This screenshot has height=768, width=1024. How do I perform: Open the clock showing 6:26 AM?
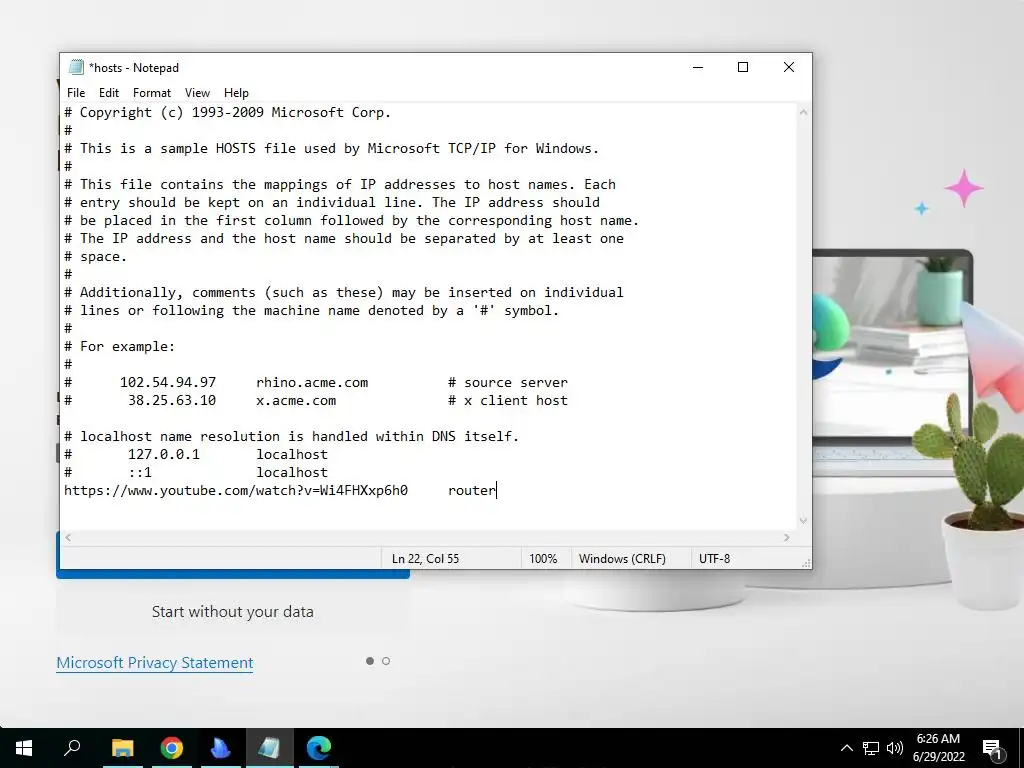click(x=938, y=748)
